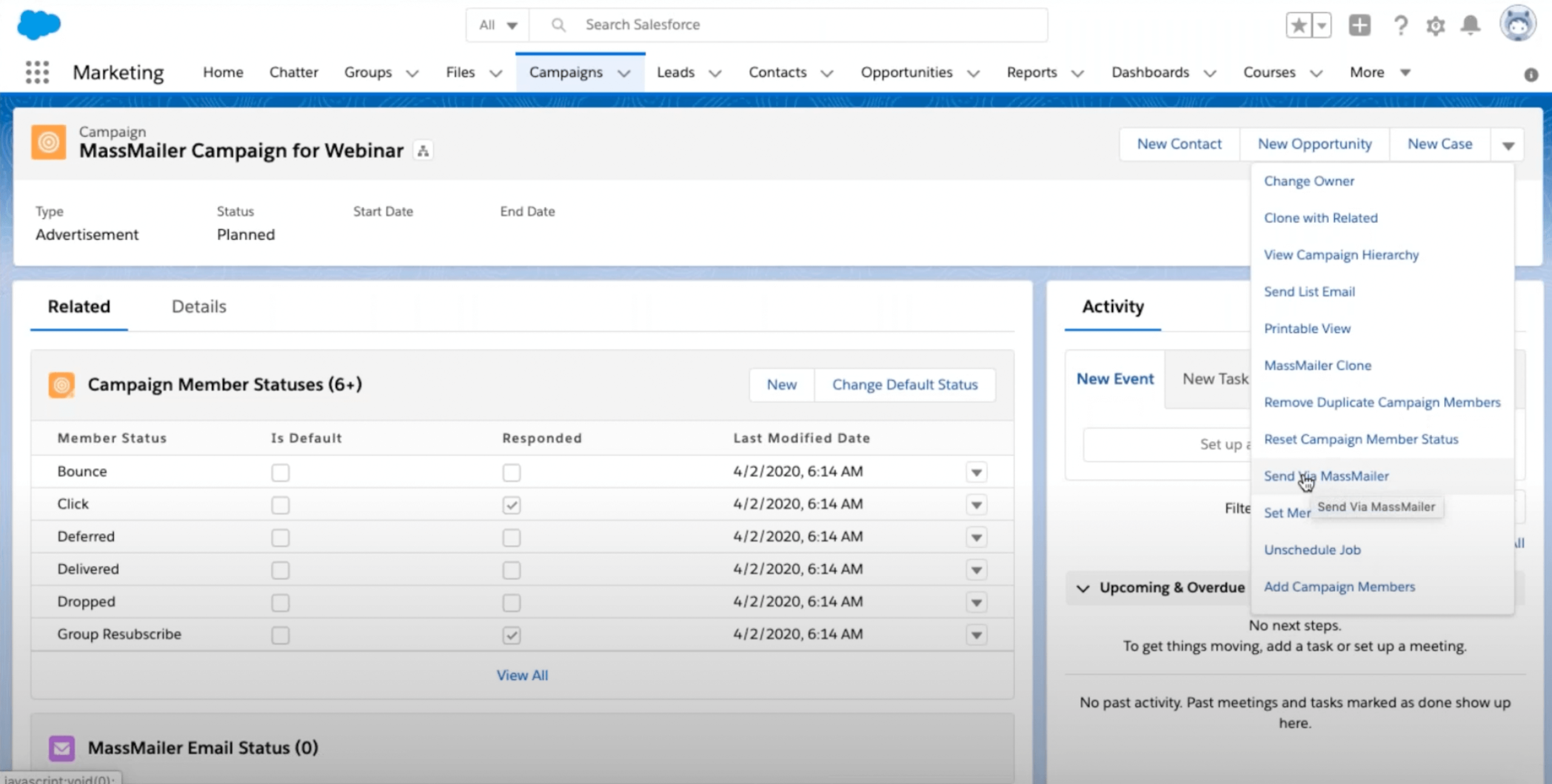Click the info icon at navigation bar end
1552x784 pixels.
(1531, 74)
